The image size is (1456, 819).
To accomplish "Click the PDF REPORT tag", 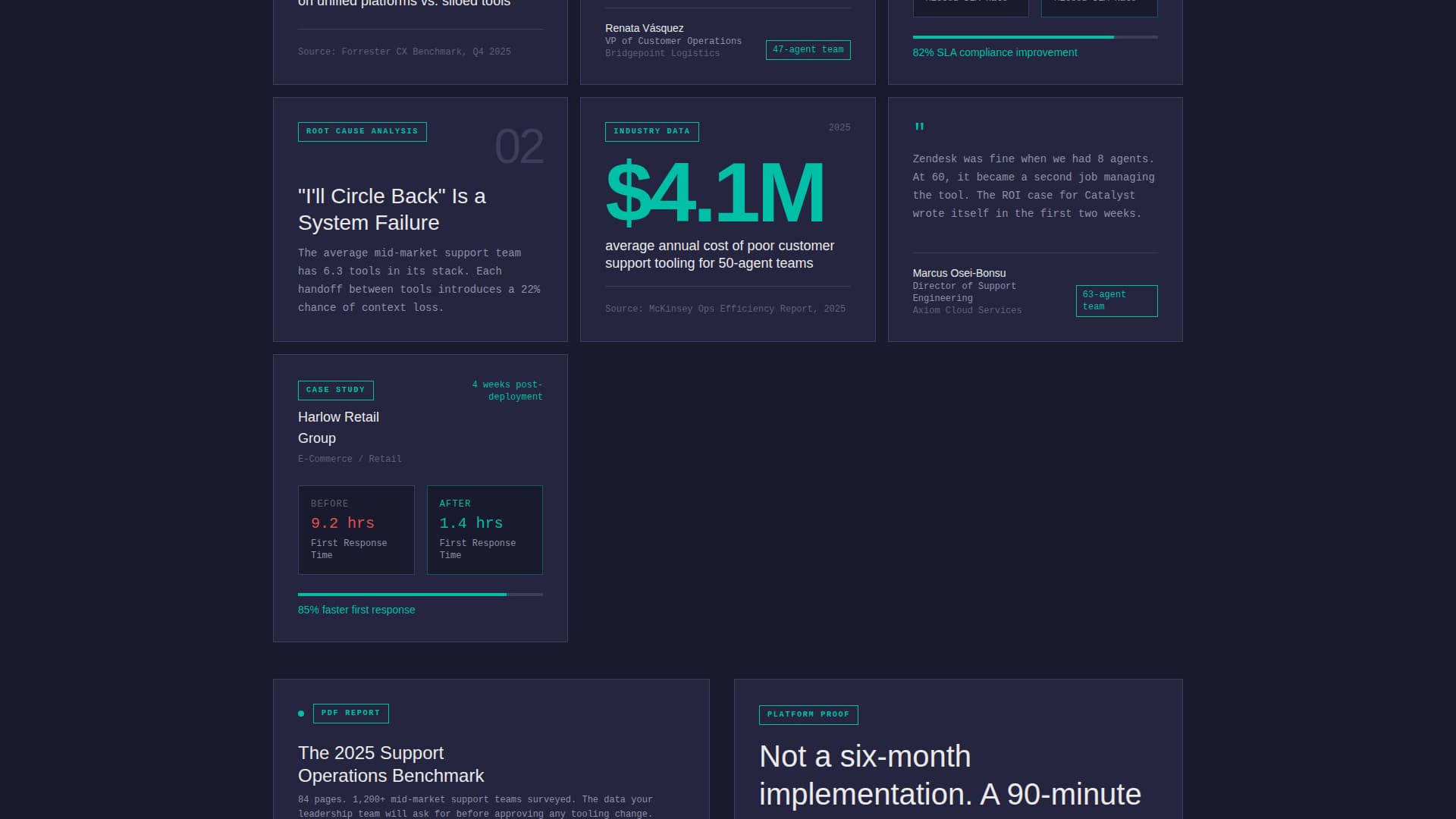I will point(350,714).
